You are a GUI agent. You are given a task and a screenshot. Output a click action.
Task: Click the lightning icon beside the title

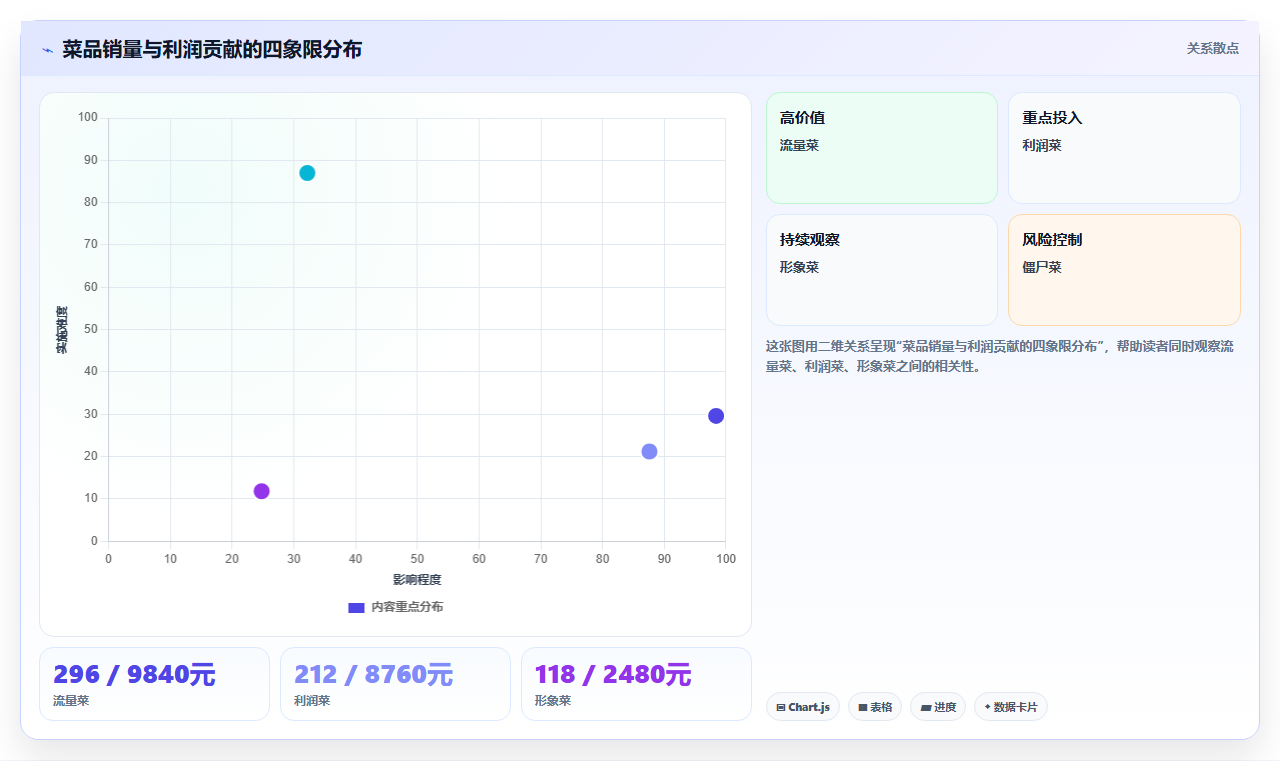[47, 50]
